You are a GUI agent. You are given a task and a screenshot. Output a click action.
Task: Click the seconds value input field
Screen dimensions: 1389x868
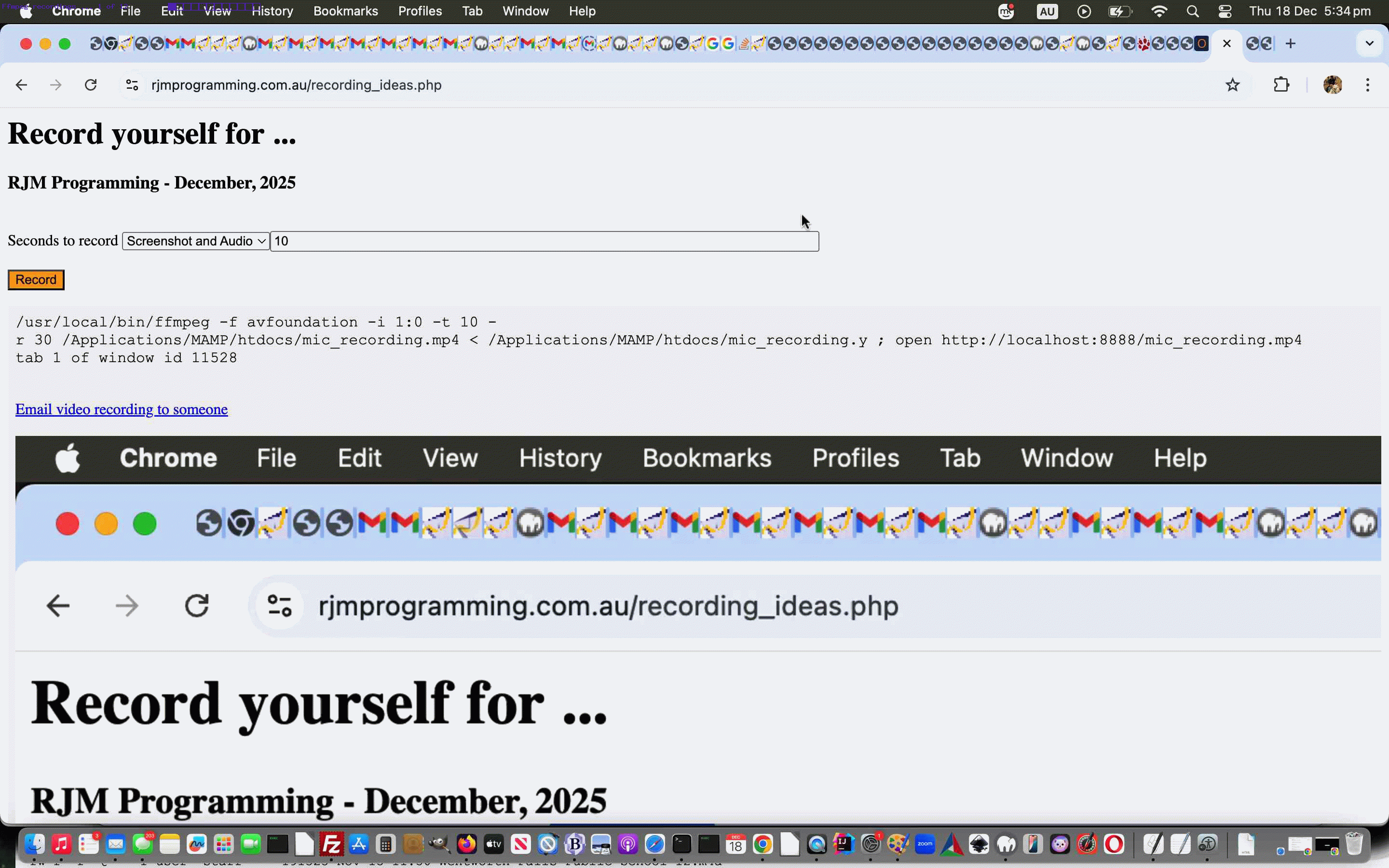pyautogui.click(x=544, y=241)
